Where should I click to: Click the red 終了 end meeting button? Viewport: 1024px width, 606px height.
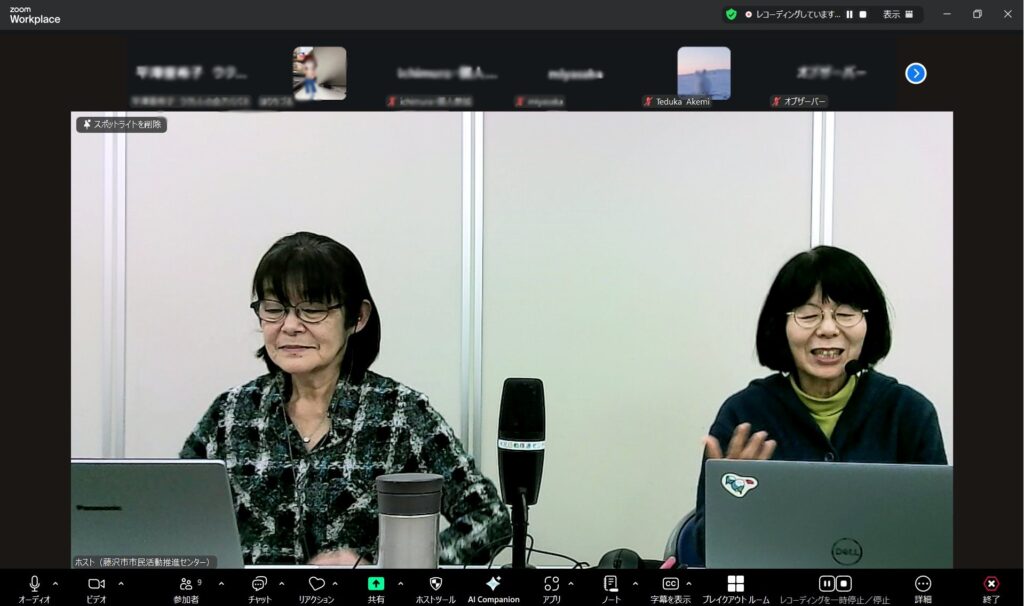(990, 584)
